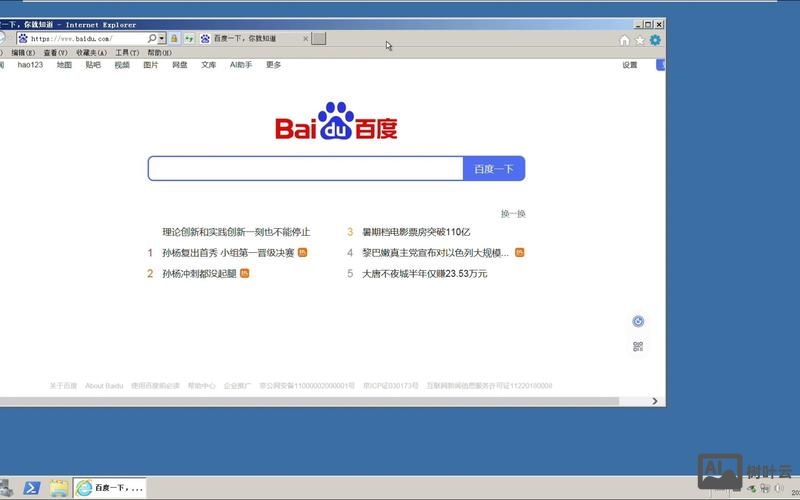Viewport: 800px width, 500px height.
Task: Click the Baidu logo
Action: (336, 121)
